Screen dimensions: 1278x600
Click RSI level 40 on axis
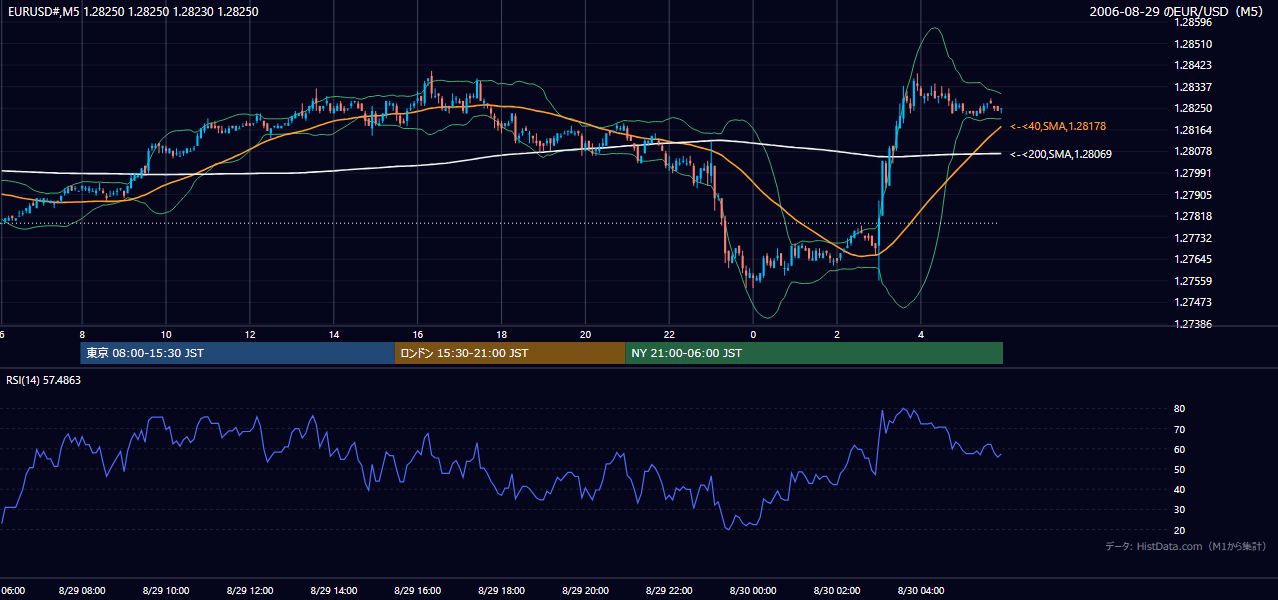coord(1180,489)
